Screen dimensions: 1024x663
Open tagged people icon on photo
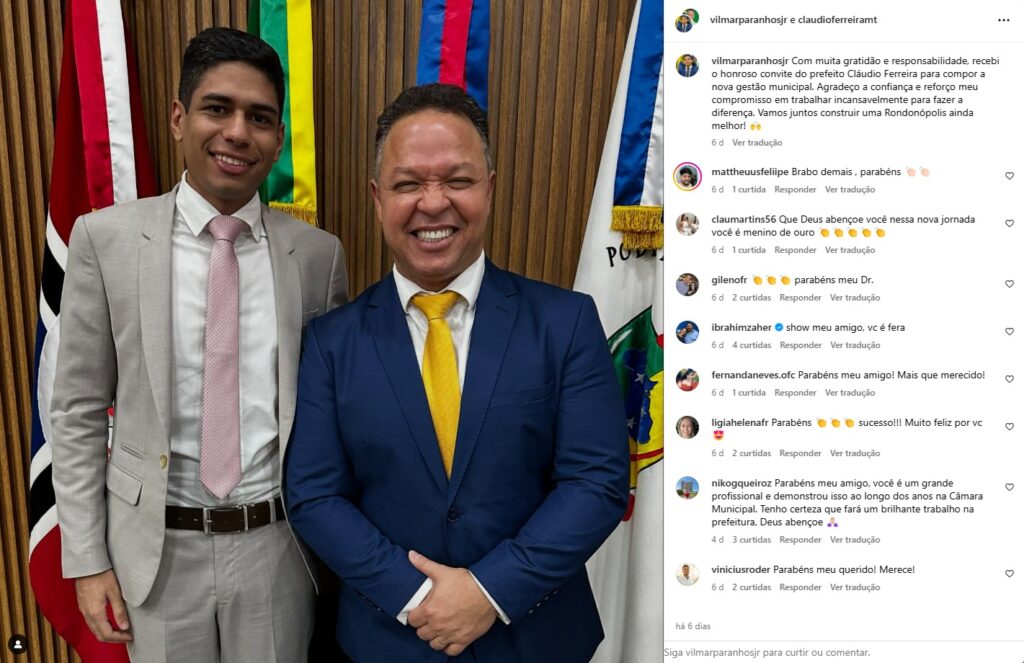click(x=18, y=644)
